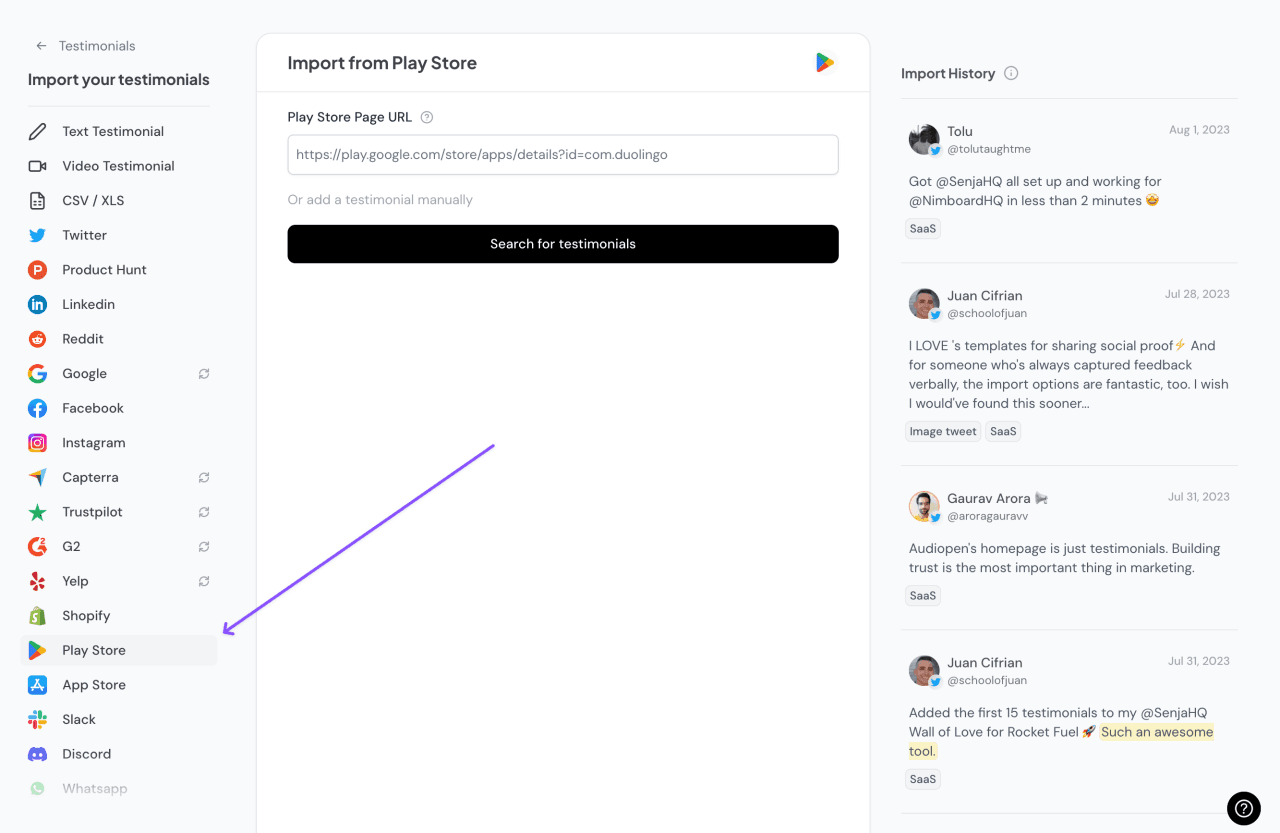This screenshot has width=1280, height=833.
Task: Click the Reddit logo icon
Action: pos(37,339)
